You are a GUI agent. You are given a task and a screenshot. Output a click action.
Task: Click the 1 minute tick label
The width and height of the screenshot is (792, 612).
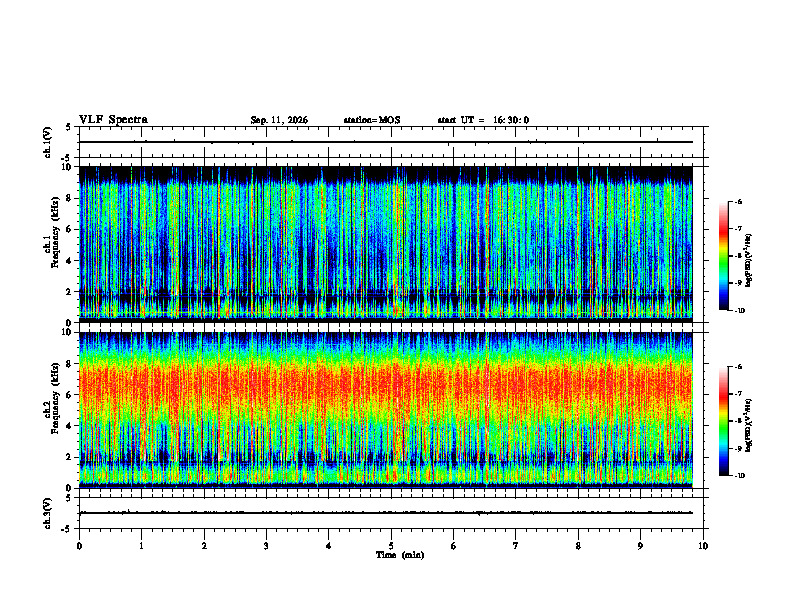click(x=141, y=546)
